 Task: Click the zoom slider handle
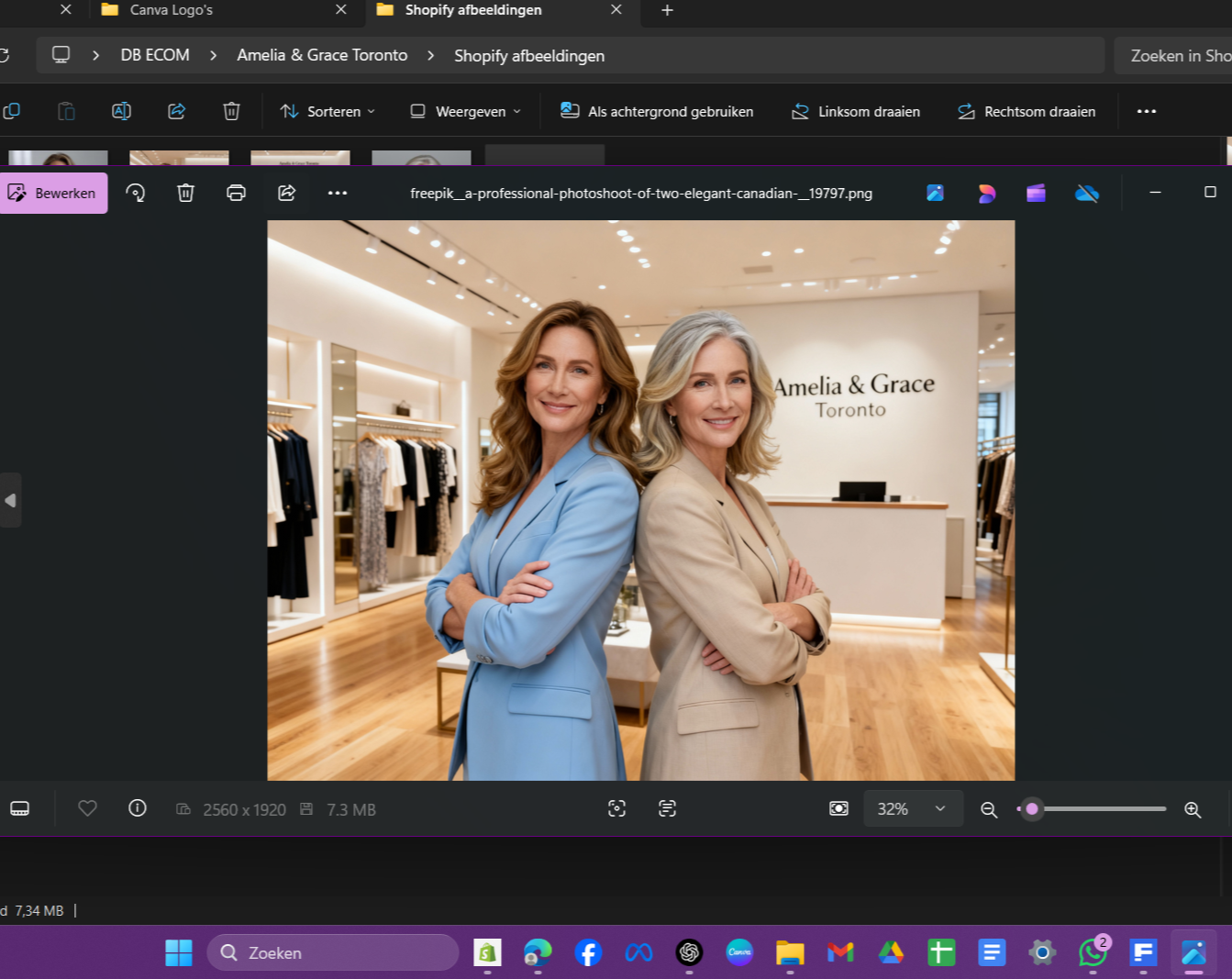click(x=1032, y=808)
